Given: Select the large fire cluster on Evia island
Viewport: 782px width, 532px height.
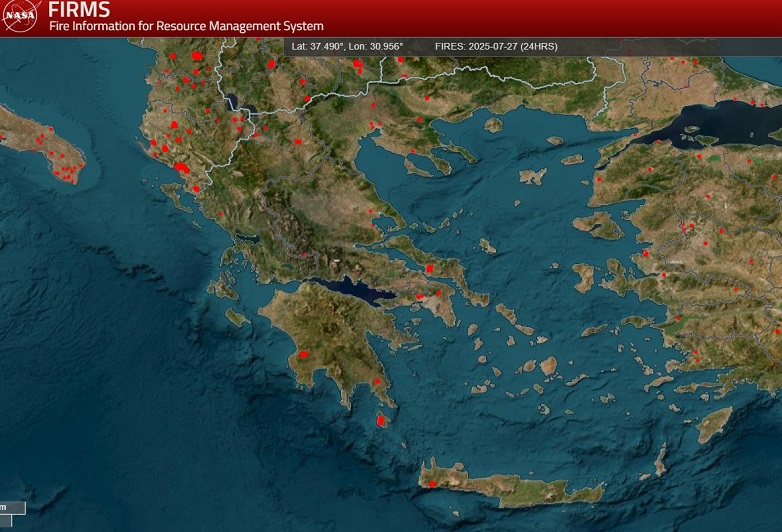Looking at the screenshot, I should (x=431, y=268).
